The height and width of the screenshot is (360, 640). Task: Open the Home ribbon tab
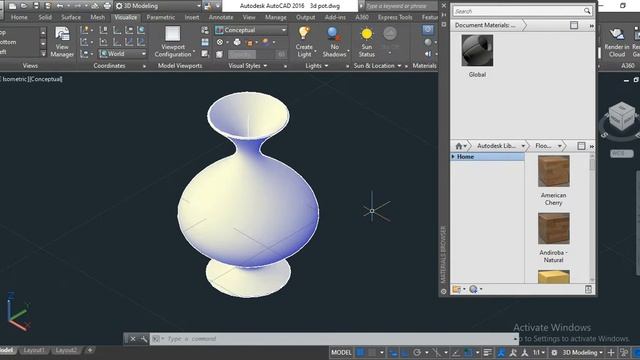click(x=19, y=17)
